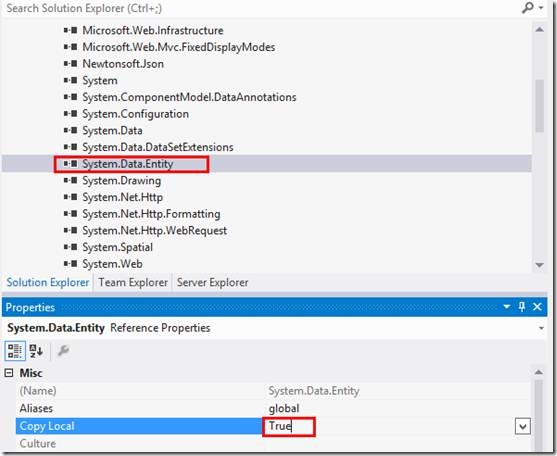
Task: Click the reference icon beside System.Web
Action: point(70,264)
